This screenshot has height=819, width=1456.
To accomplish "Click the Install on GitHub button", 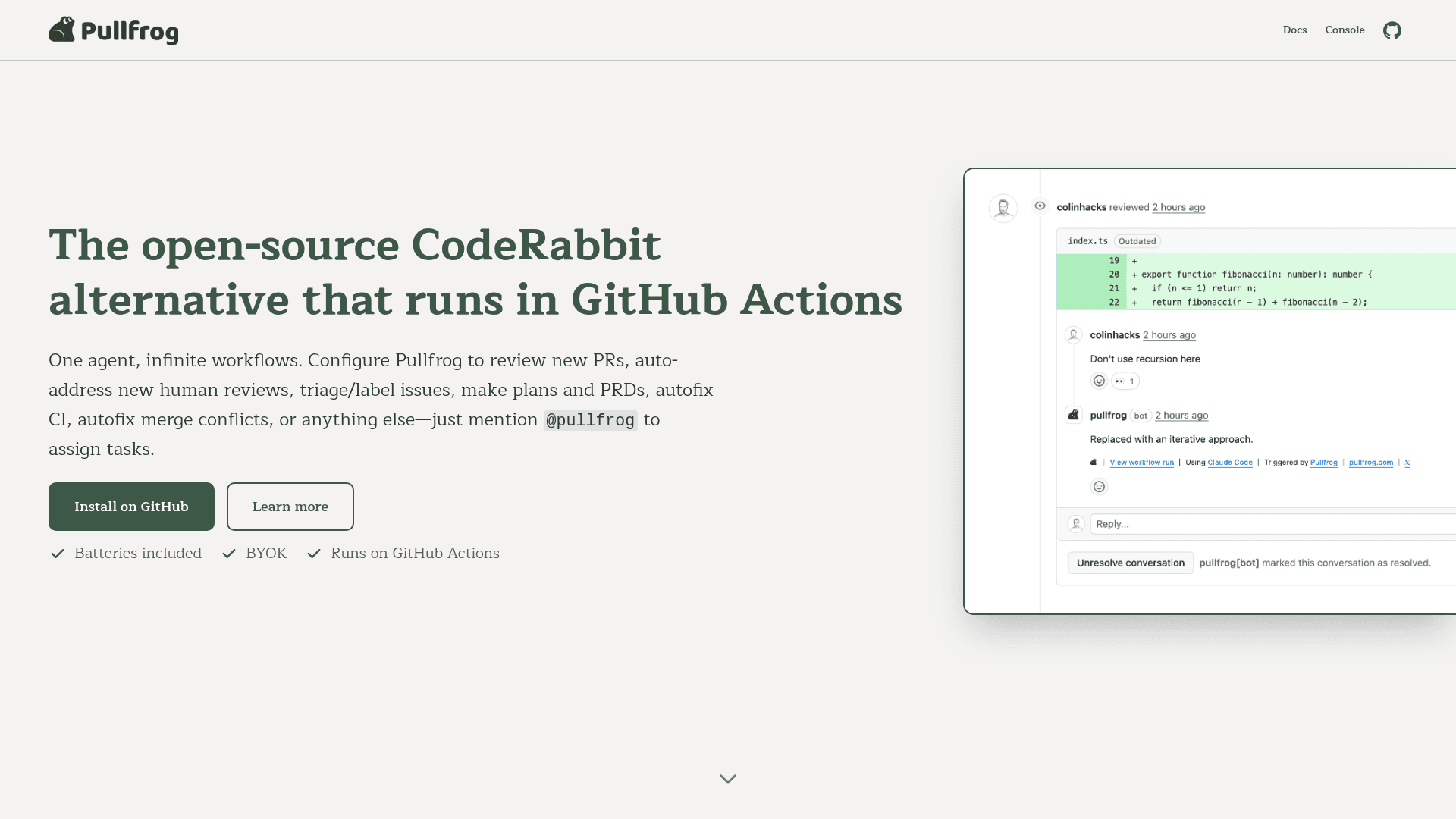I will (131, 507).
